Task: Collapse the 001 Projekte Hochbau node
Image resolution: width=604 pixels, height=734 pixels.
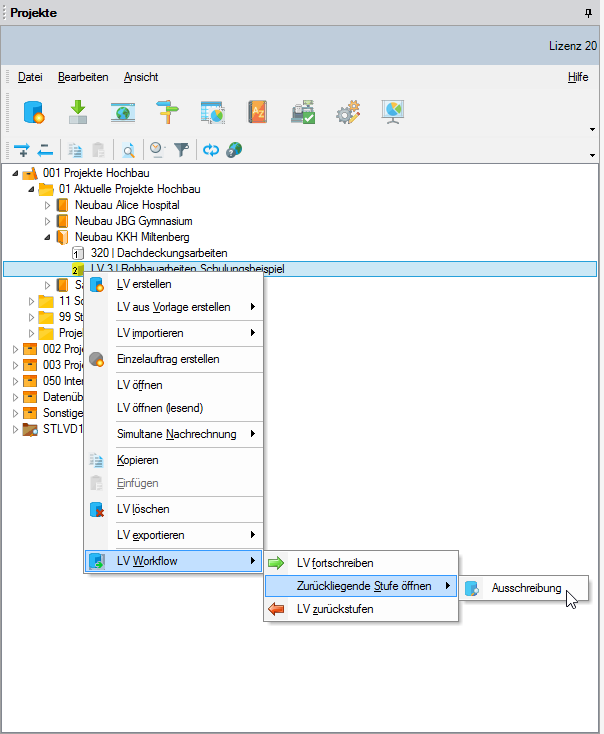Action: [x=15, y=173]
